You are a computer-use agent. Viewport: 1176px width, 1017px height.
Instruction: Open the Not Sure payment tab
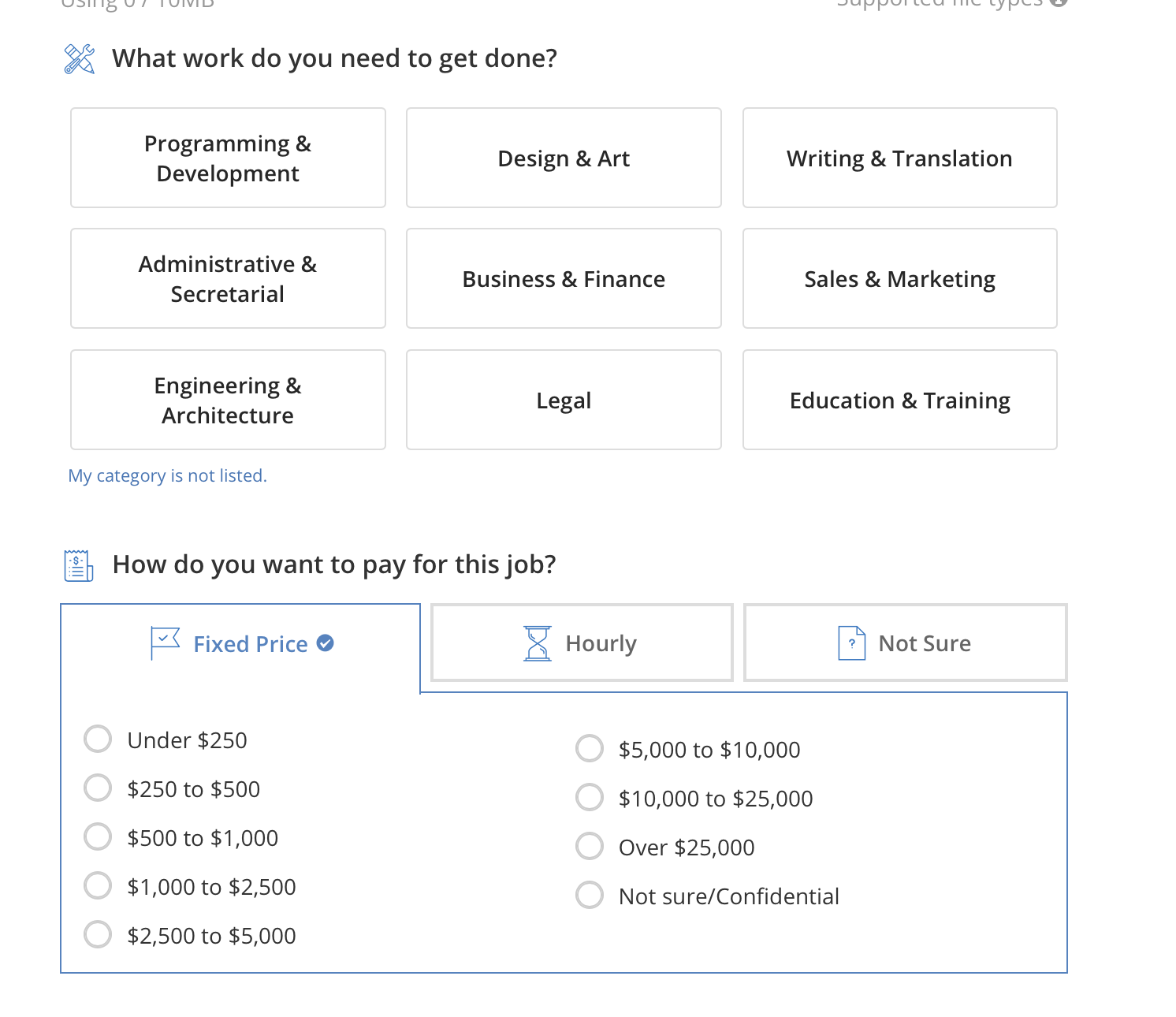pos(905,643)
